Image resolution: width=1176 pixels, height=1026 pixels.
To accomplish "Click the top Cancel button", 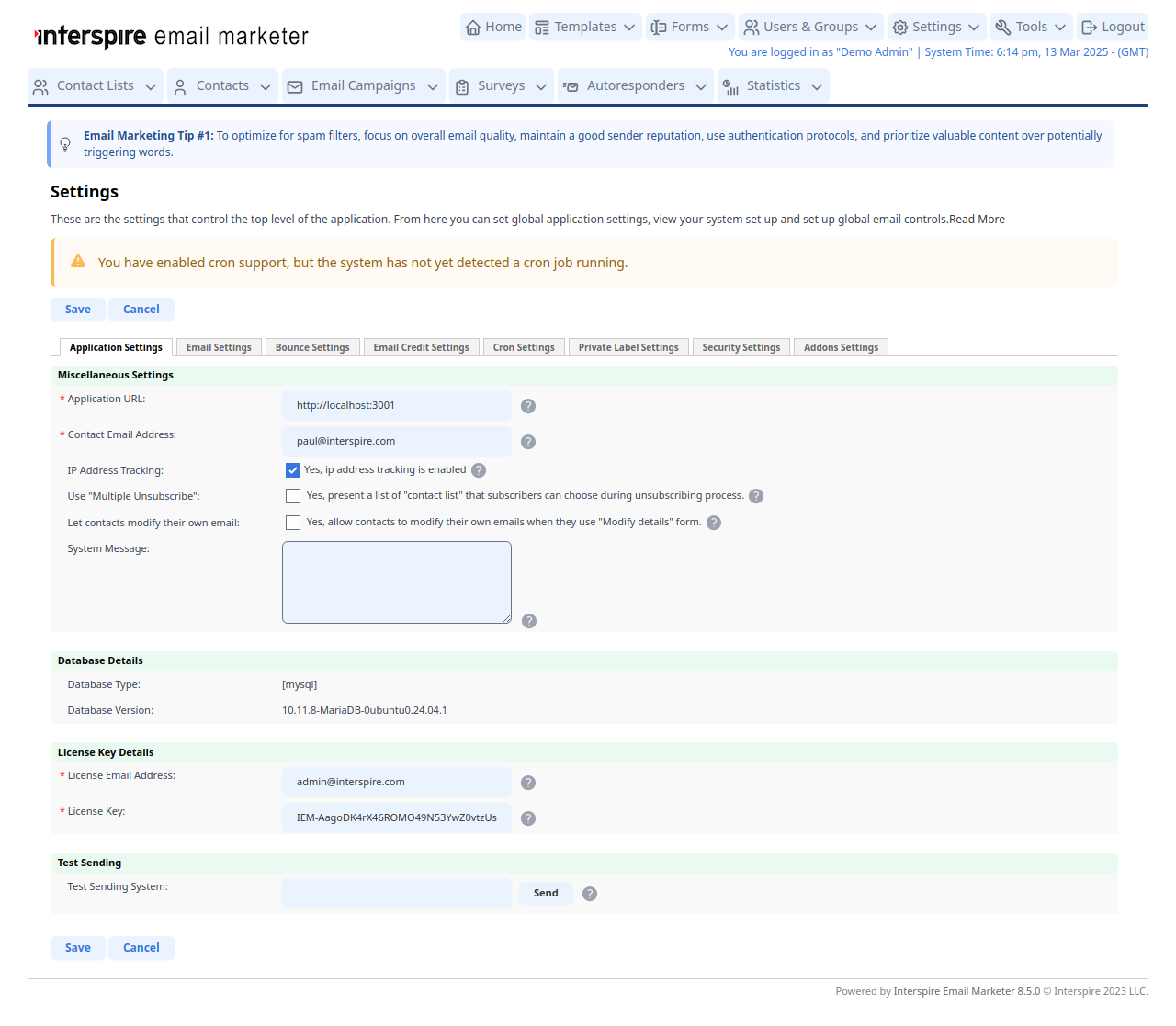I will click(x=141, y=310).
